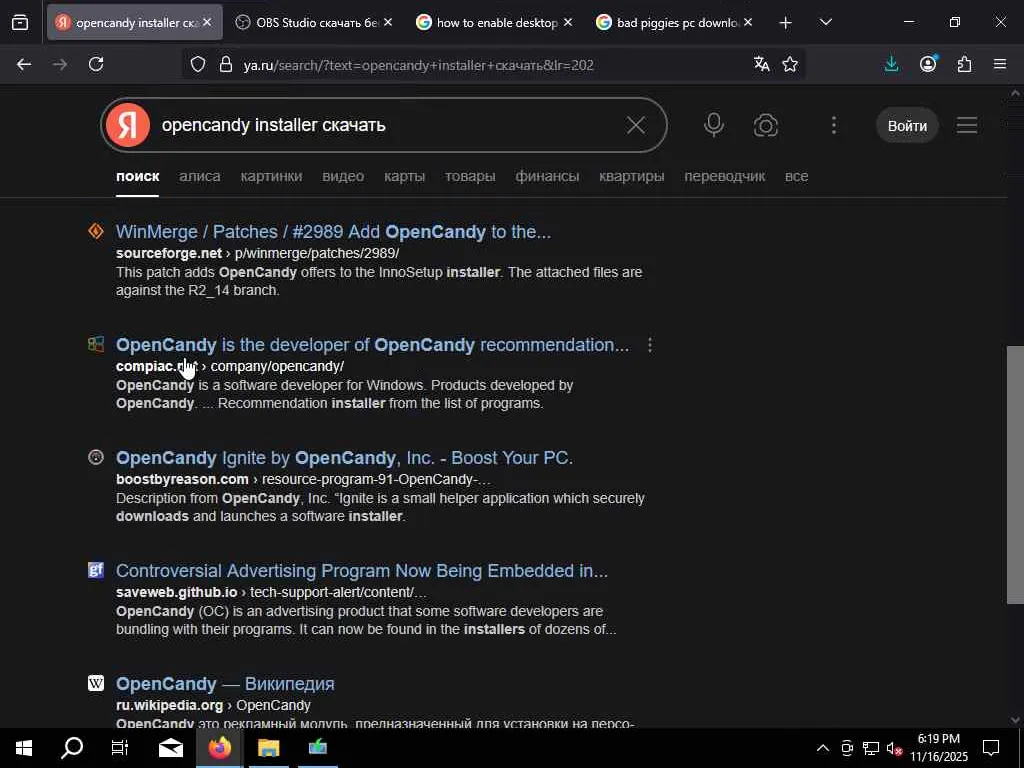Open OpenCandy Ignite Boost Your PC result
1024x768 pixels.
(x=344, y=458)
